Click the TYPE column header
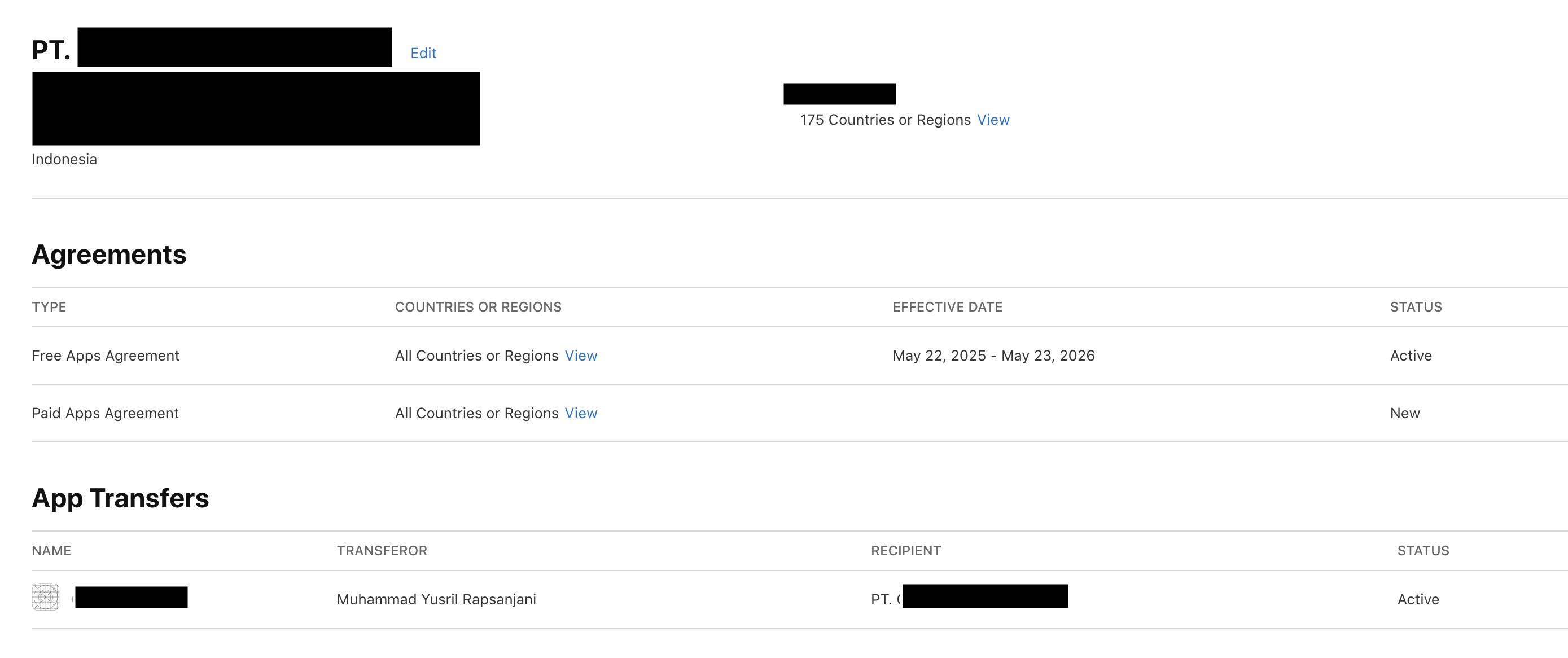 [49, 307]
